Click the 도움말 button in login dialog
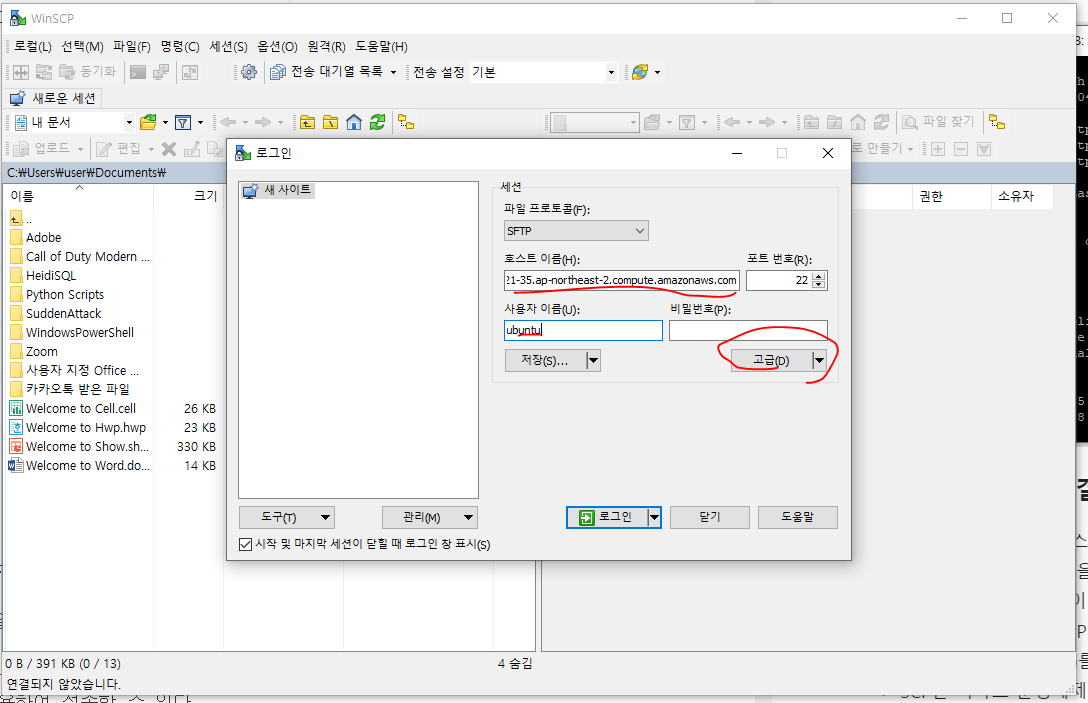This screenshot has height=703, width=1088. click(x=797, y=517)
